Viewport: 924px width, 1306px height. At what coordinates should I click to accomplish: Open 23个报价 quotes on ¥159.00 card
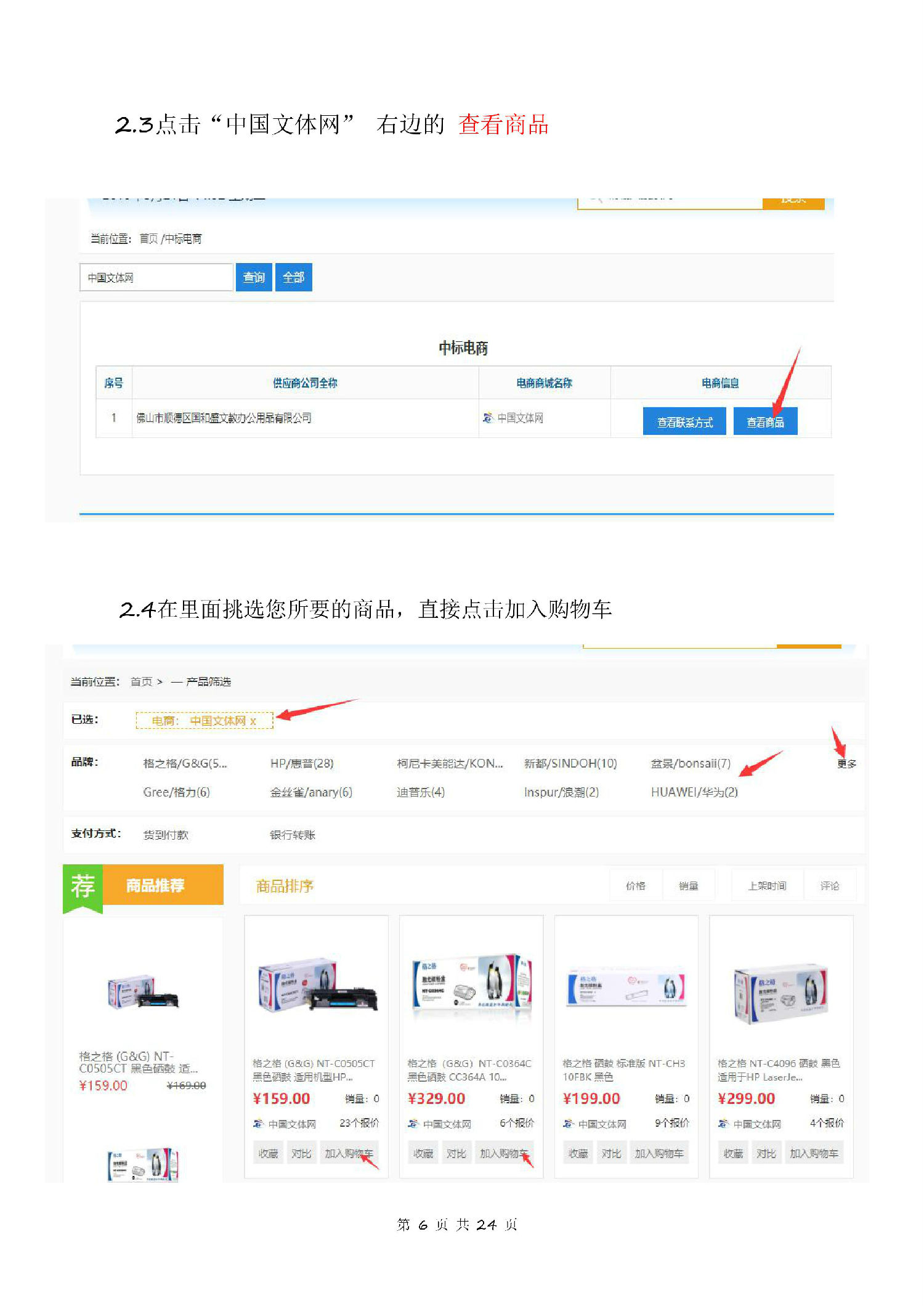(359, 1123)
